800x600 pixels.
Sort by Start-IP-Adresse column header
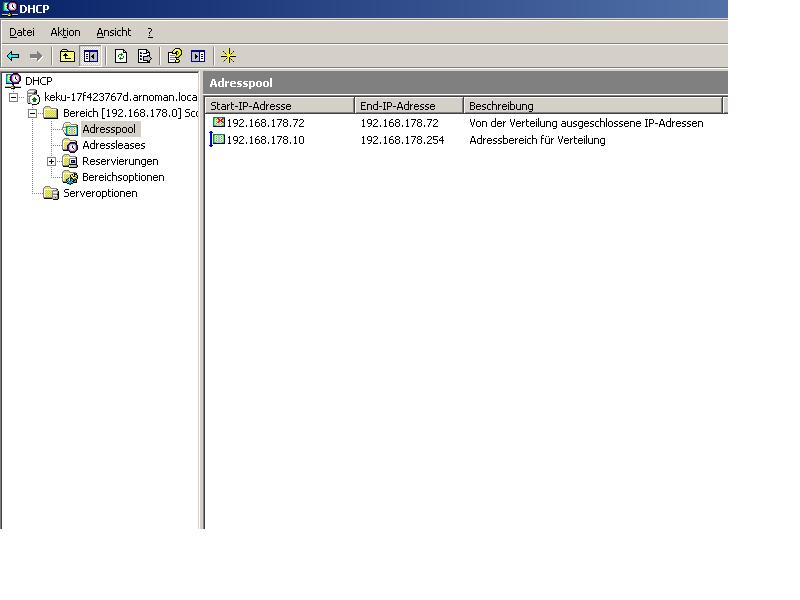coord(280,106)
